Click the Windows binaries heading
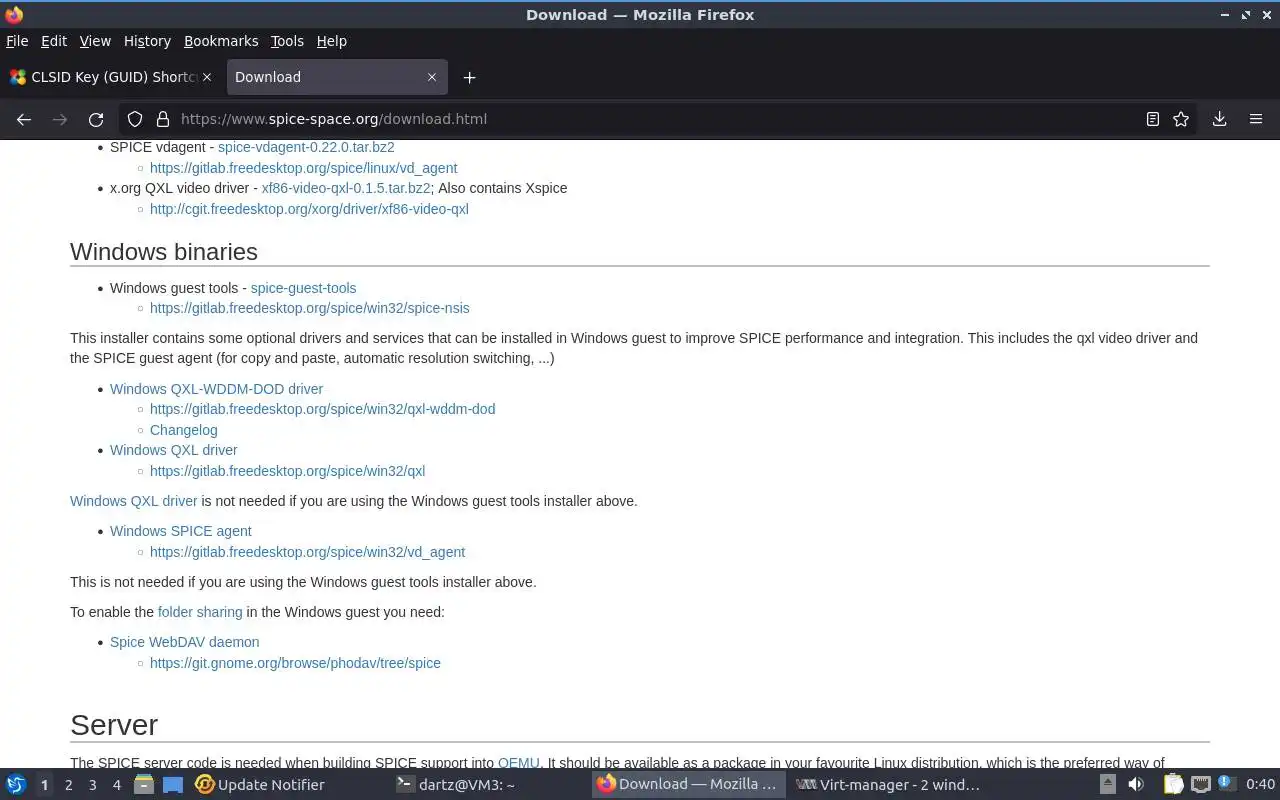Screen dimensions: 1280x800 pyautogui.click(x=164, y=252)
